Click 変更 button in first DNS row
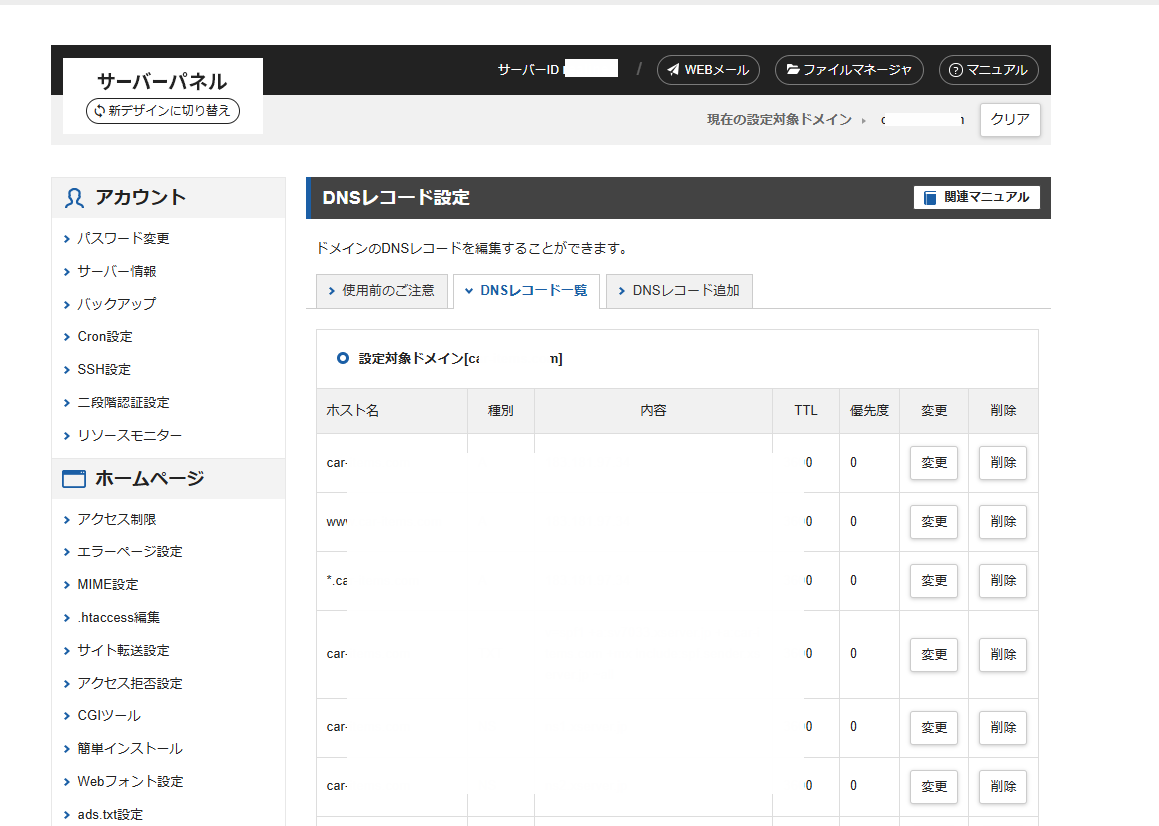Image resolution: width=1159 pixels, height=826 pixels. pos(933,463)
